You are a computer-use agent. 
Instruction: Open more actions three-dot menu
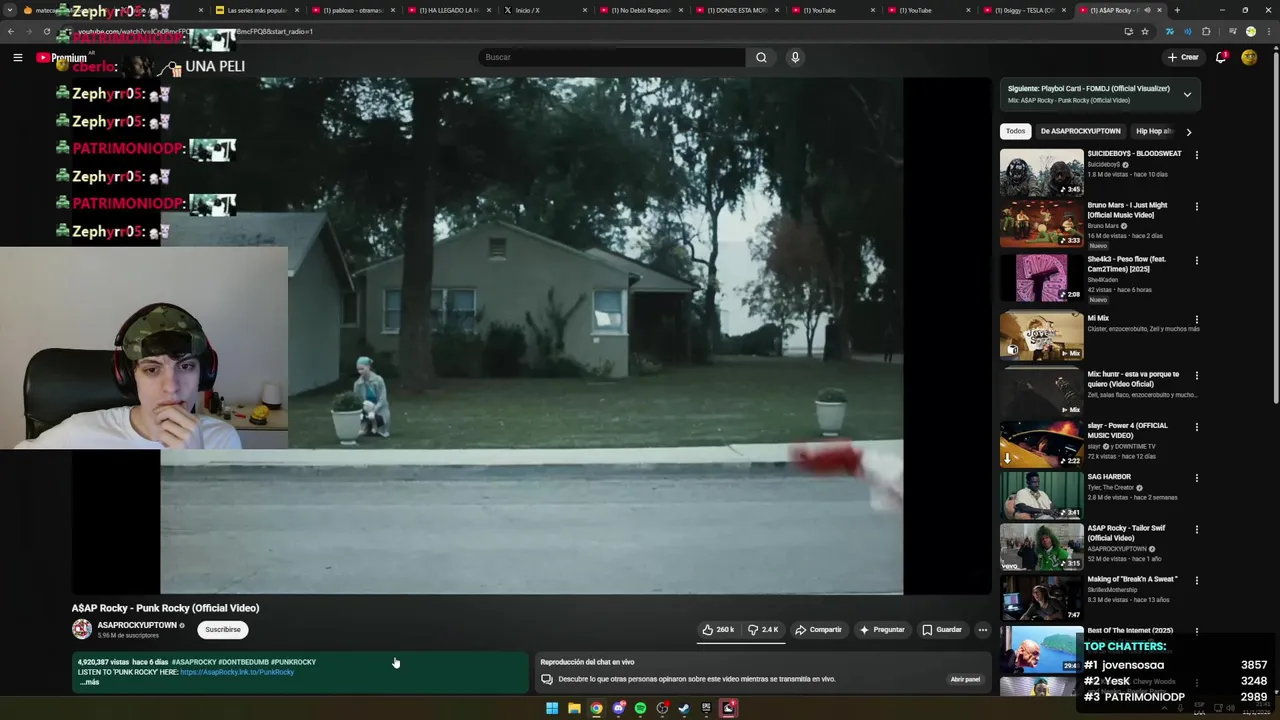click(983, 630)
